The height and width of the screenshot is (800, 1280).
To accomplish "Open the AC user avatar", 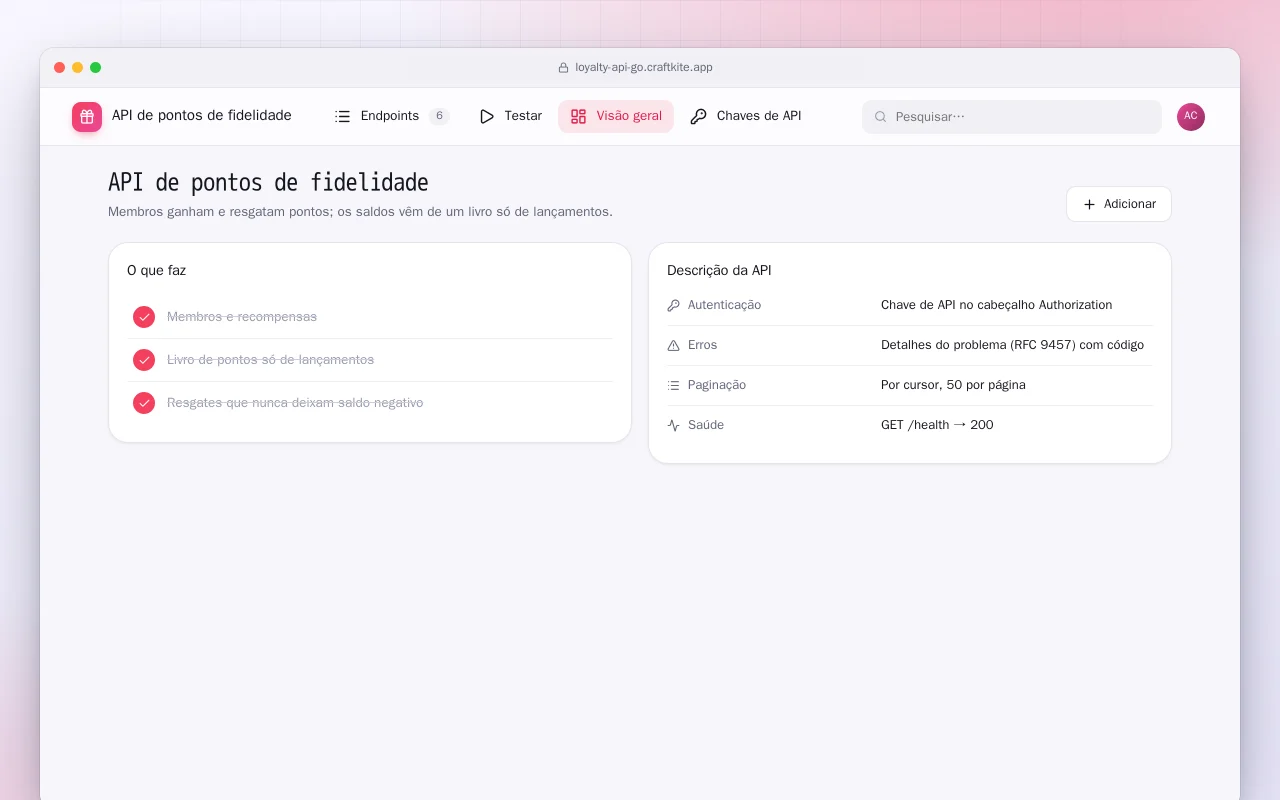I will coord(1191,117).
